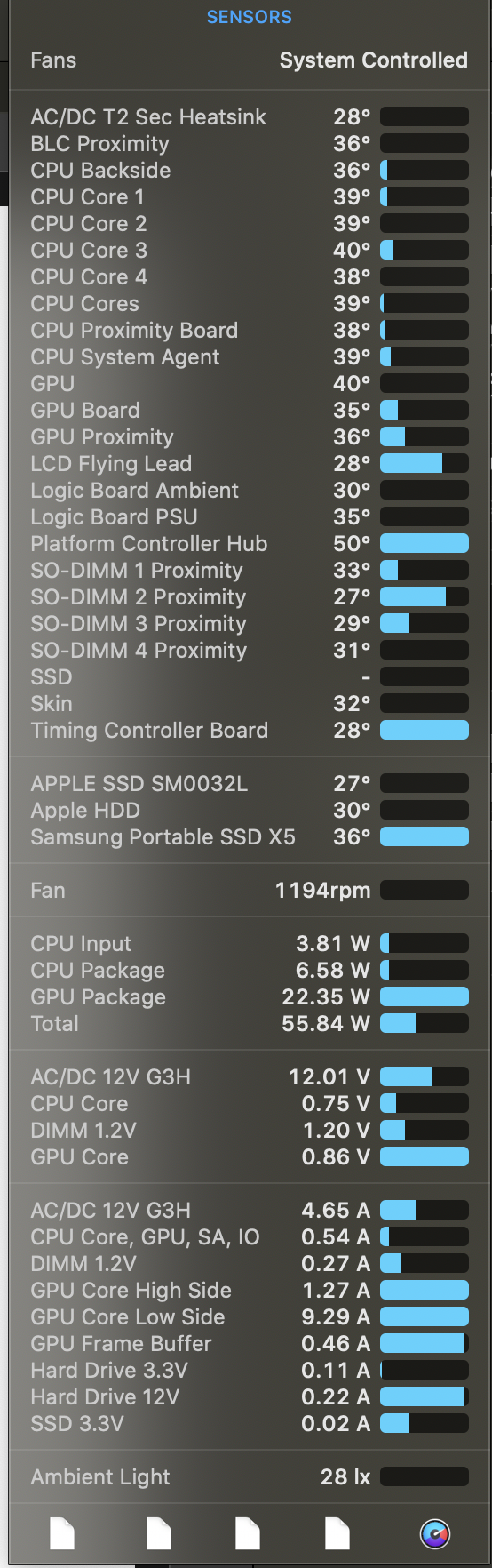Select the Timing Controller Board sensor row
The height and width of the screenshot is (1568, 492).
(249, 730)
